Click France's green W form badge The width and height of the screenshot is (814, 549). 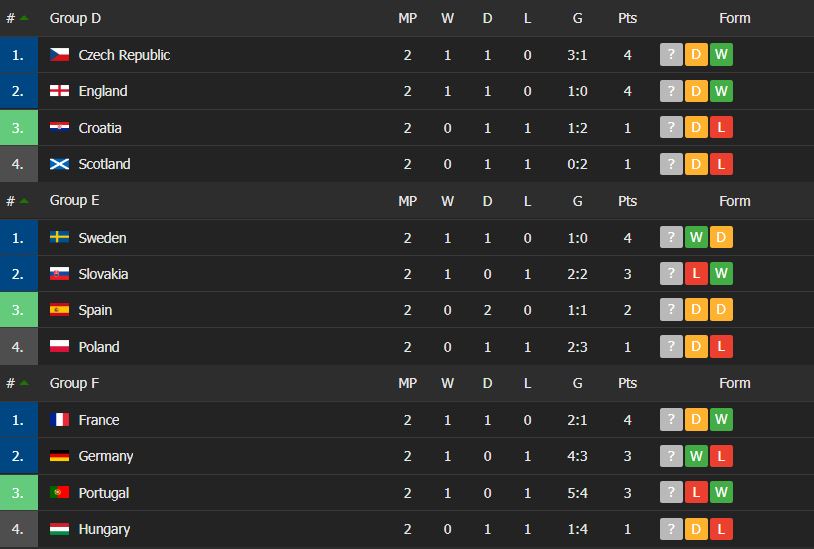coord(721,419)
